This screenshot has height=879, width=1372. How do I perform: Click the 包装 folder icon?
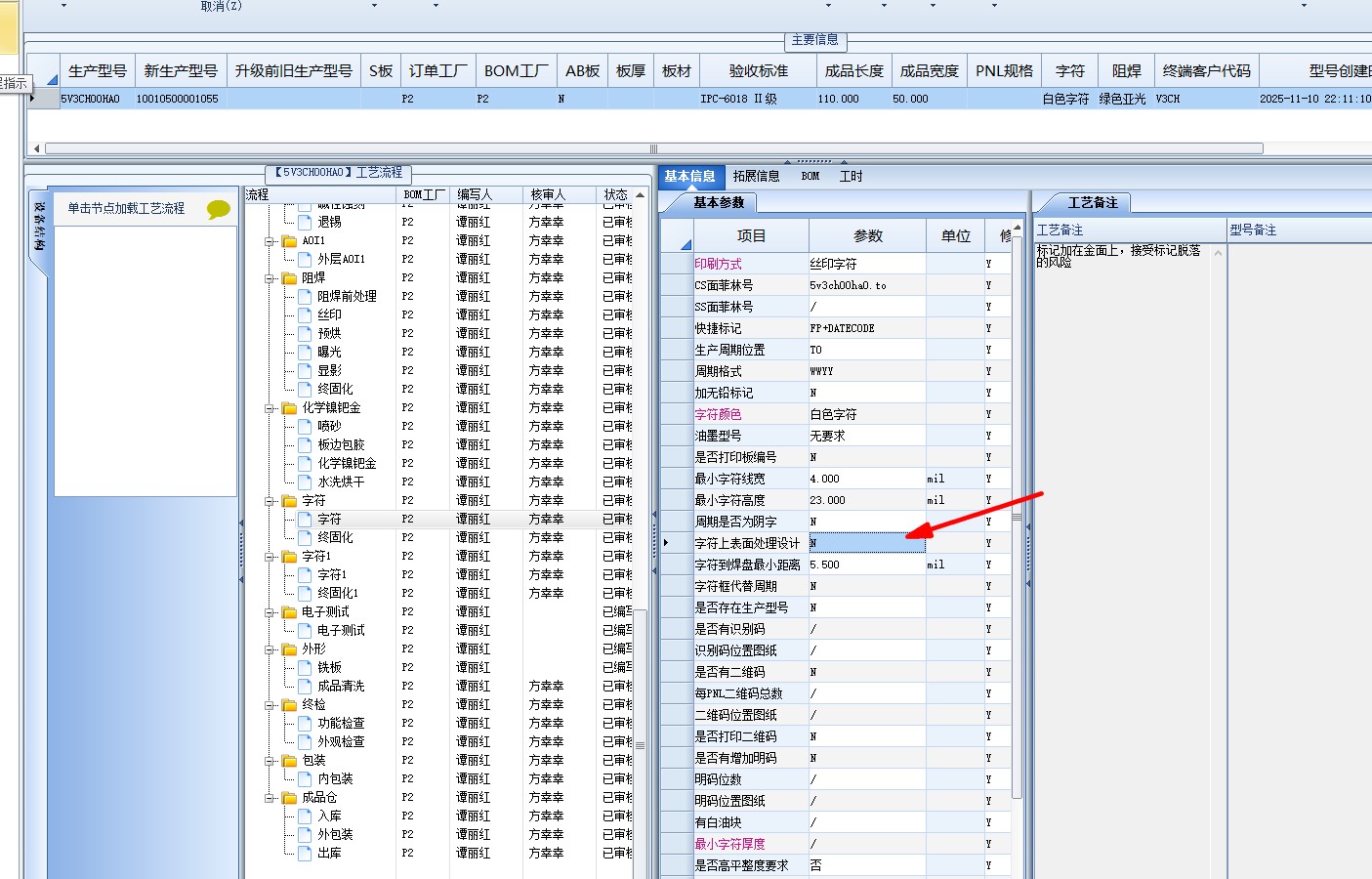[x=289, y=760]
